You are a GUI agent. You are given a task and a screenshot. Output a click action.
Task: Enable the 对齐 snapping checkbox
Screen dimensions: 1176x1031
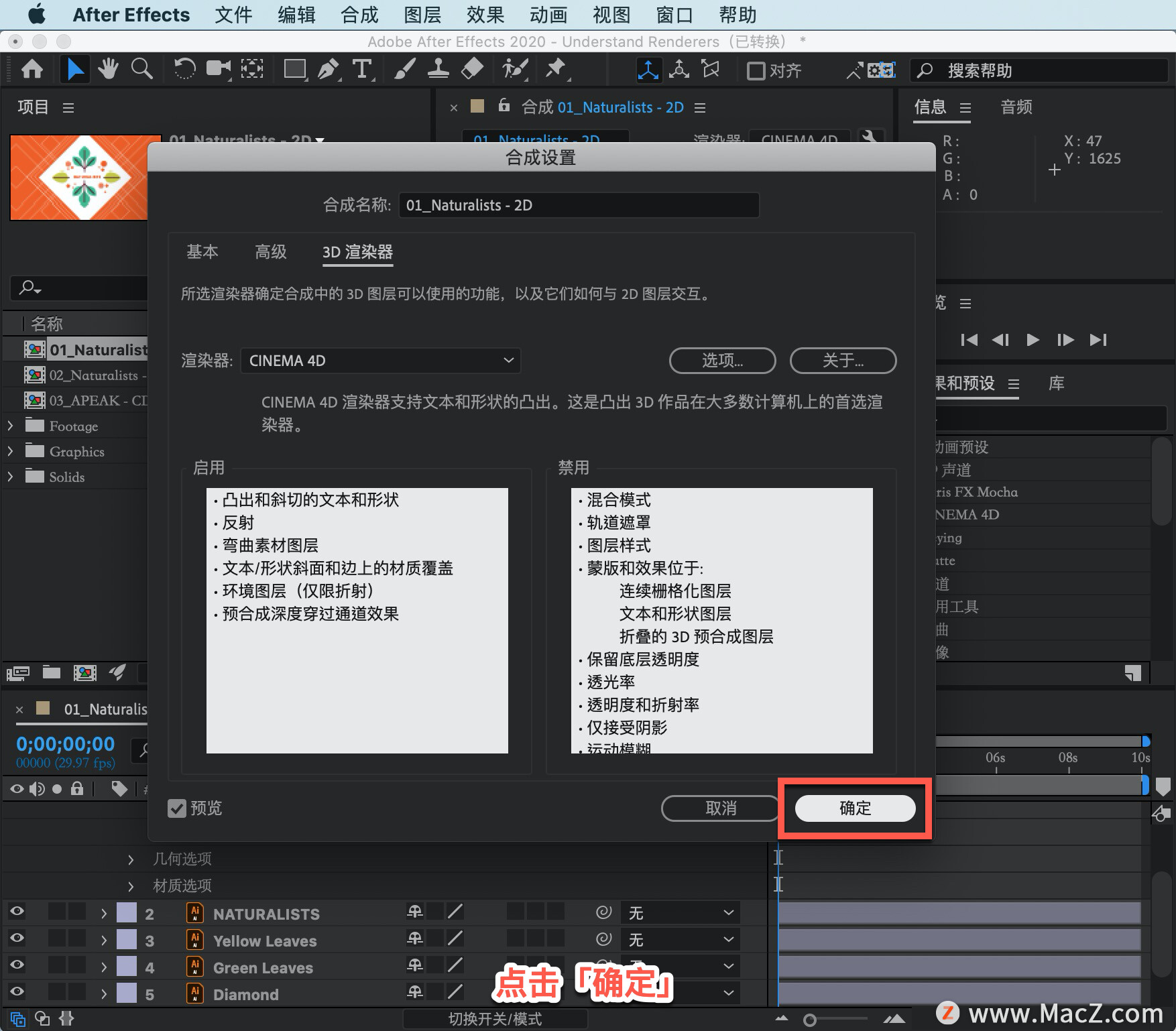756,70
